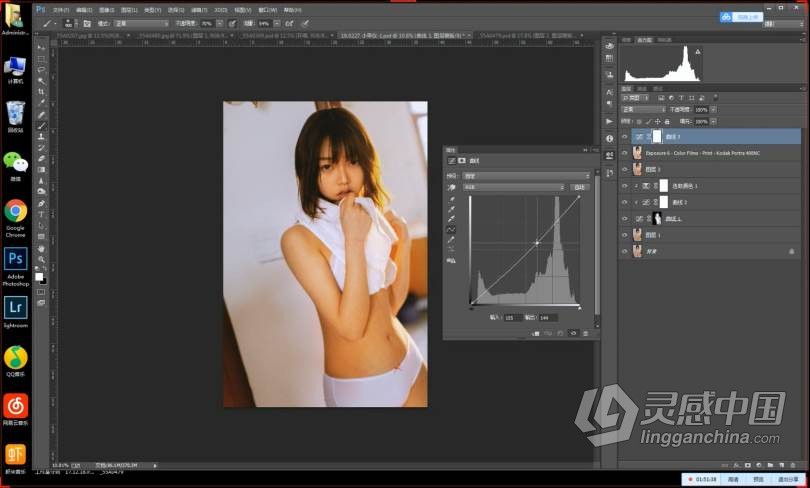Reset the Curves adjustment to defaults

(x=560, y=334)
